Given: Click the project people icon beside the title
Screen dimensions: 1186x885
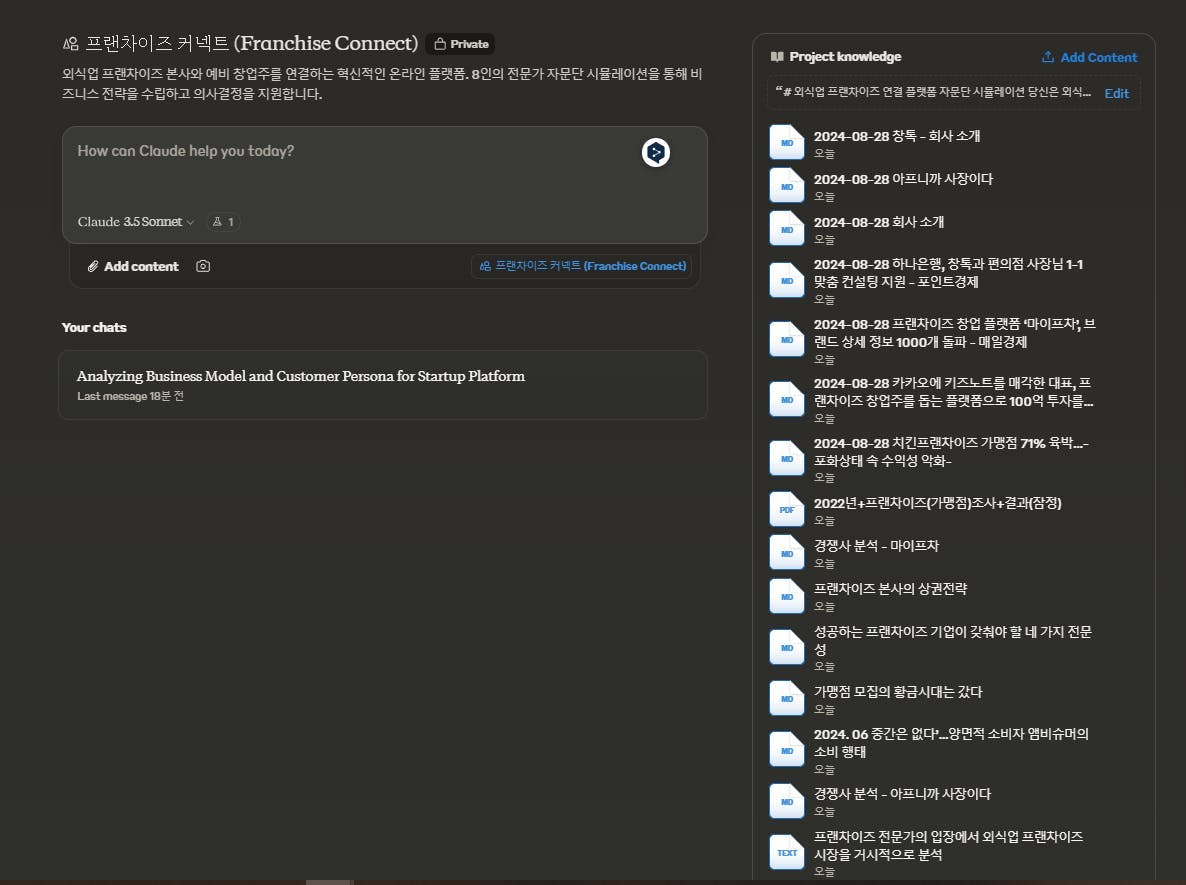Looking at the screenshot, I should pos(70,44).
